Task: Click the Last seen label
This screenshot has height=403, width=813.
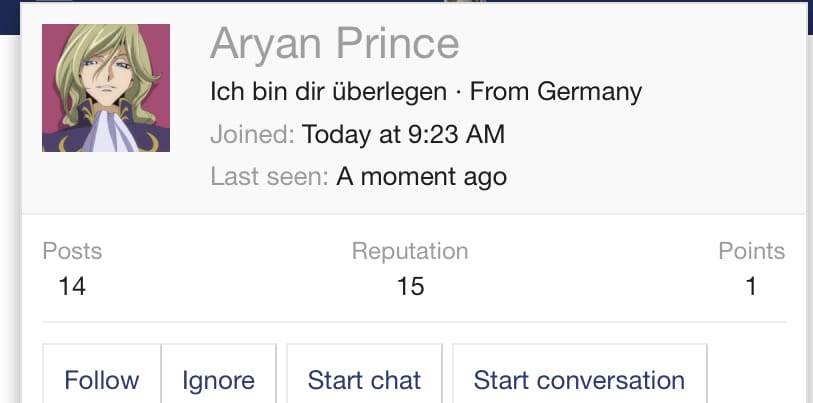Action: tap(269, 177)
